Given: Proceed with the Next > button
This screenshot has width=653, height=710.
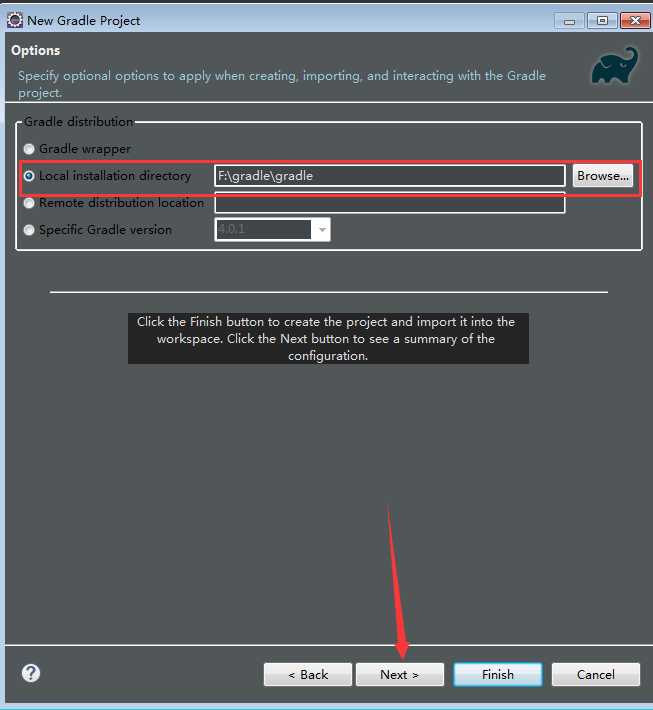Looking at the screenshot, I should pyautogui.click(x=400, y=675).
